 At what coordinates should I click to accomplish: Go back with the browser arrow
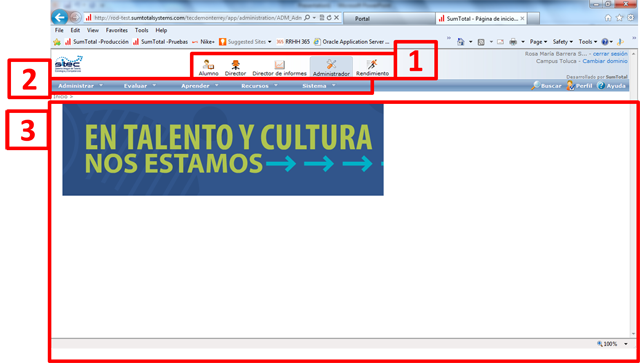60,18
